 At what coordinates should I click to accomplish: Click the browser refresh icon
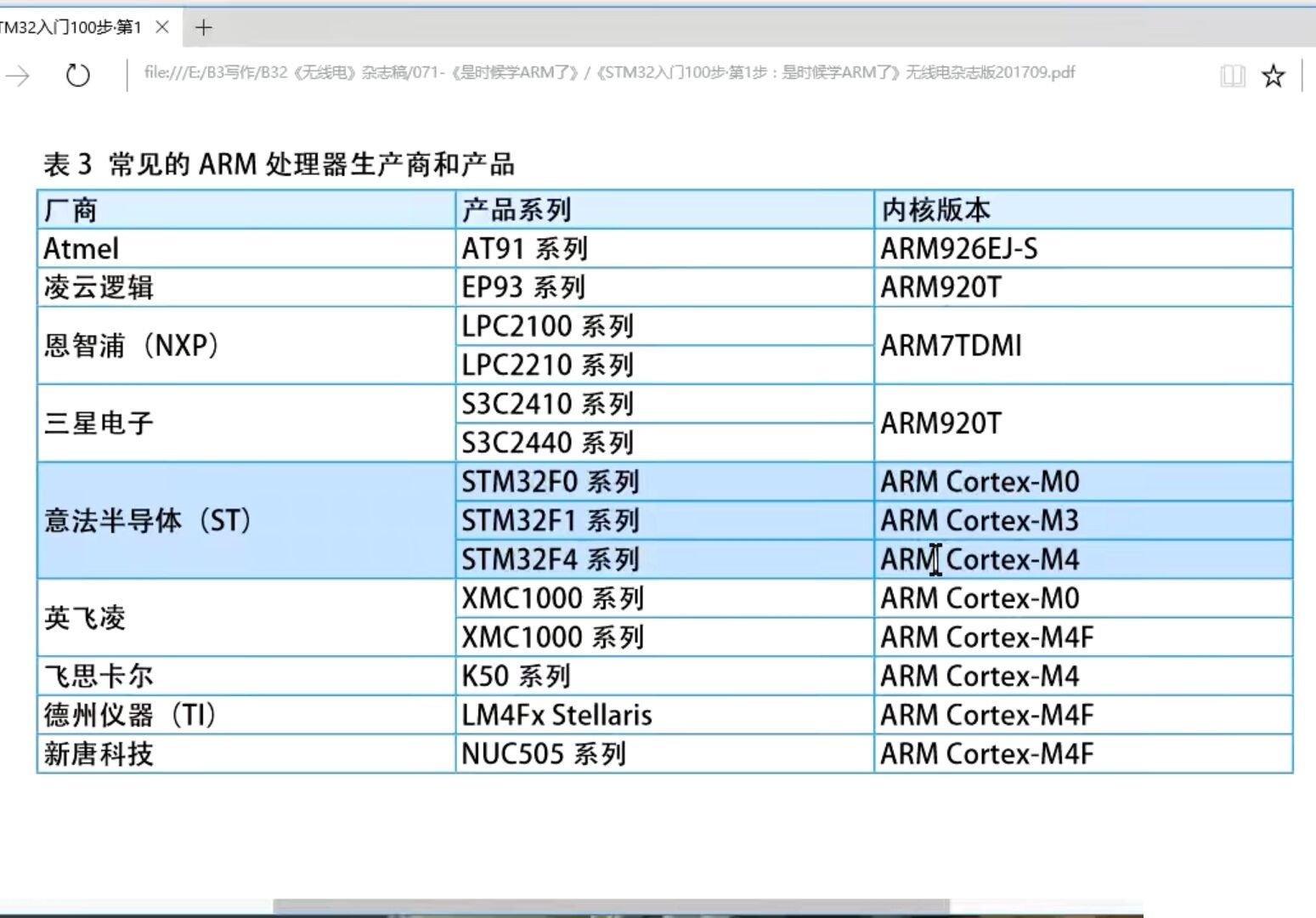coord(77,76)
